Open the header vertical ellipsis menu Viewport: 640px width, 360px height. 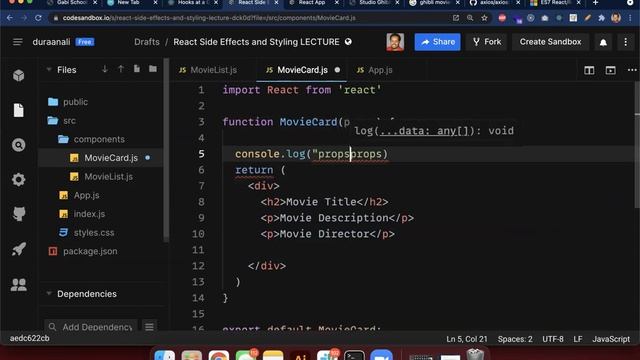[x=625, y=42]
